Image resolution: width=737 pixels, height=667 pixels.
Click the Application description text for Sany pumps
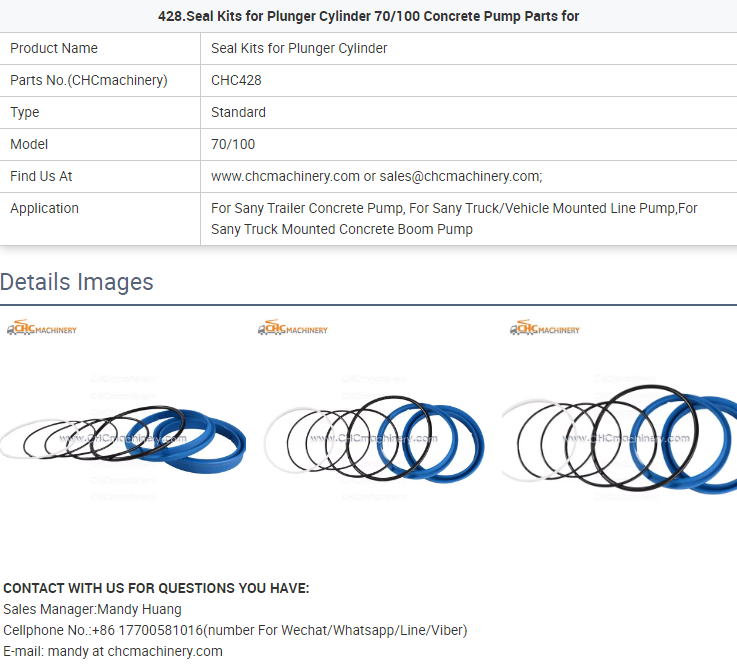(454, 219)
